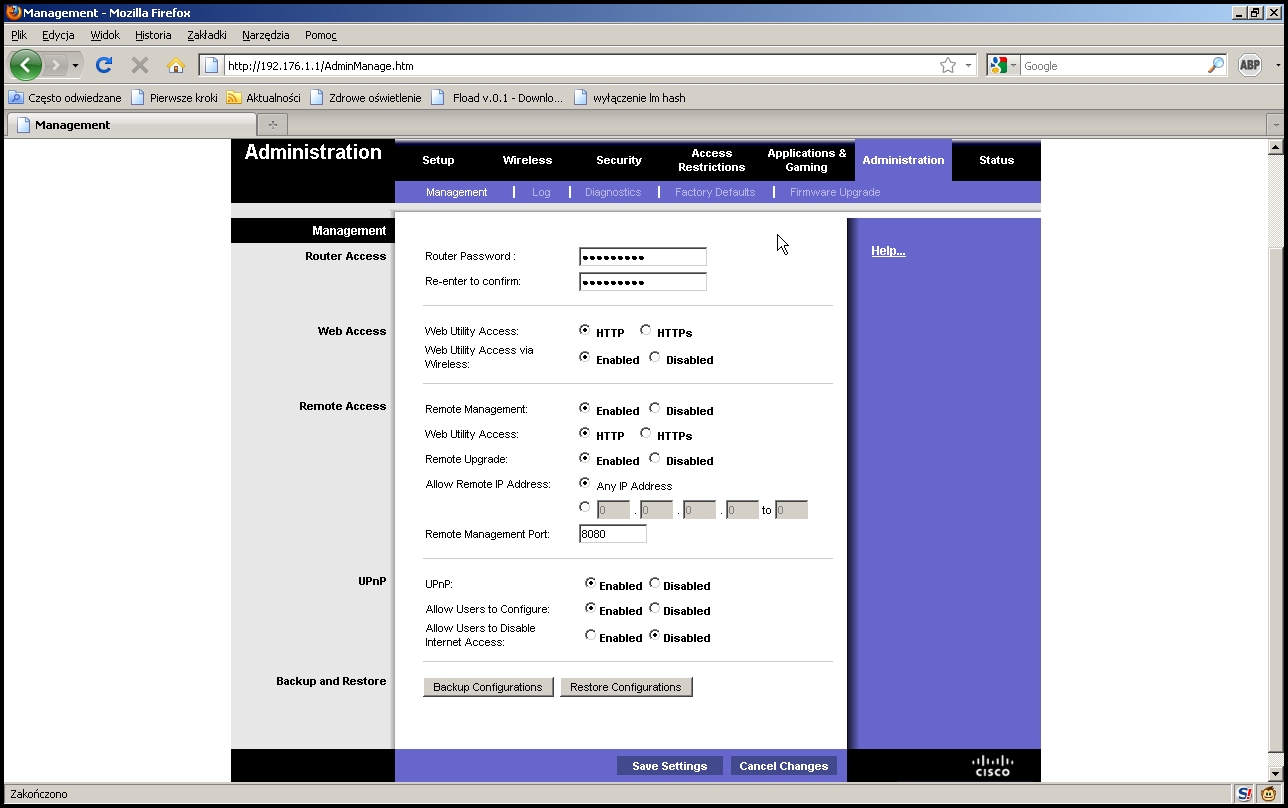Open the Adblock Plus ABP icon
The height and width of the screenshot is (808, 1288).
click(1250, 65)
